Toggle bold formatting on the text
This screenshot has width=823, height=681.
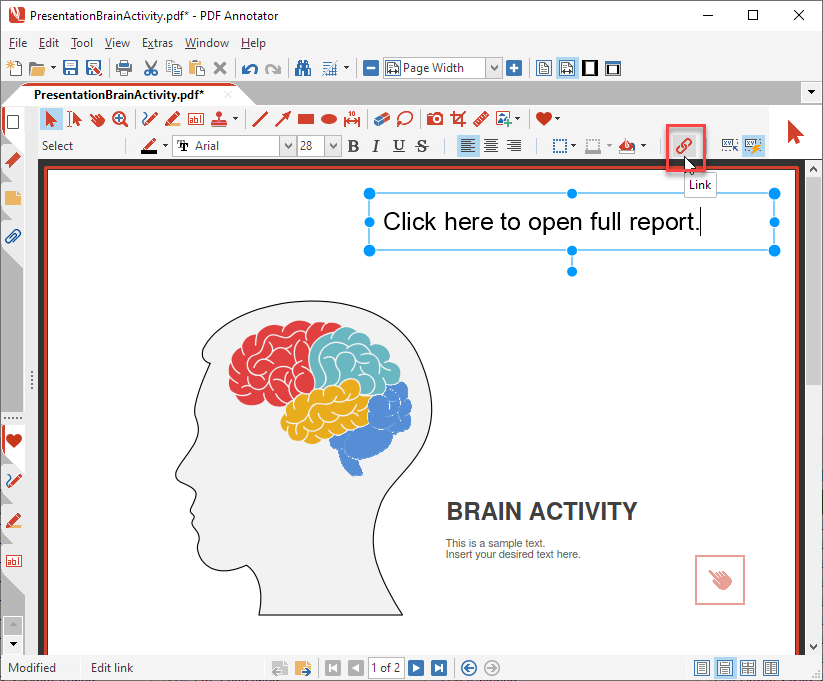352,146
